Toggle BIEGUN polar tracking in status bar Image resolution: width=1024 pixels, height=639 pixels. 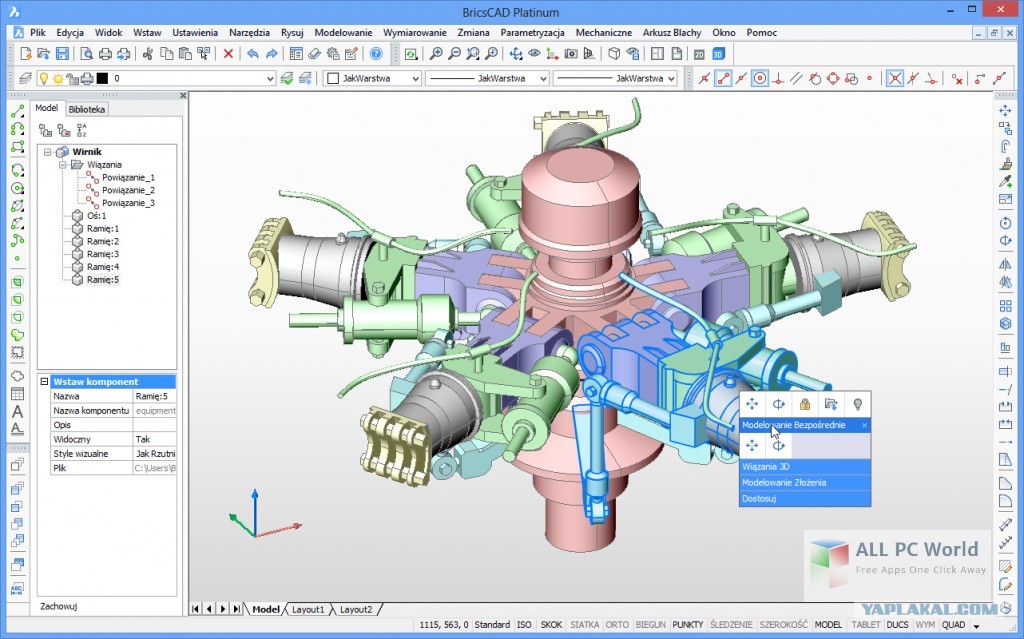[650, 625]
